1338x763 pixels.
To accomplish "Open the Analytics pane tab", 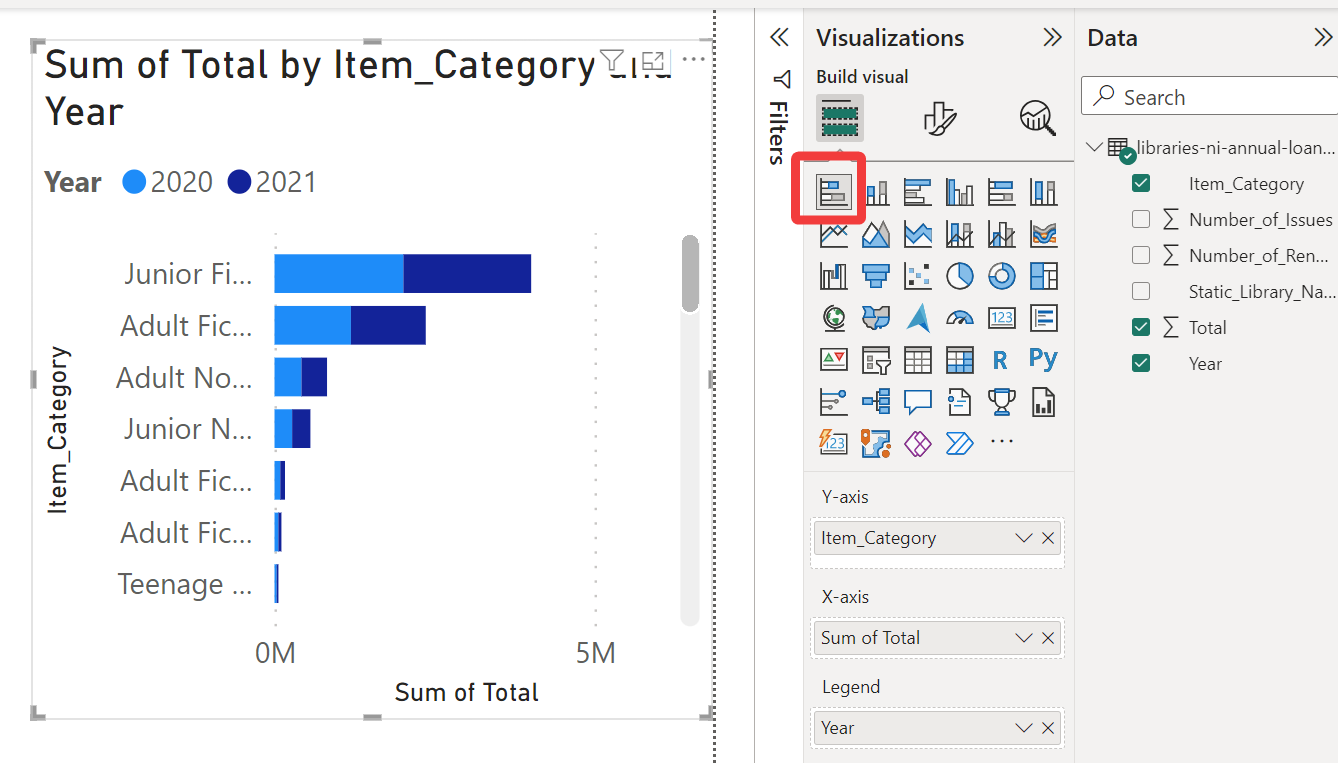I will (x=1037, y=118).
